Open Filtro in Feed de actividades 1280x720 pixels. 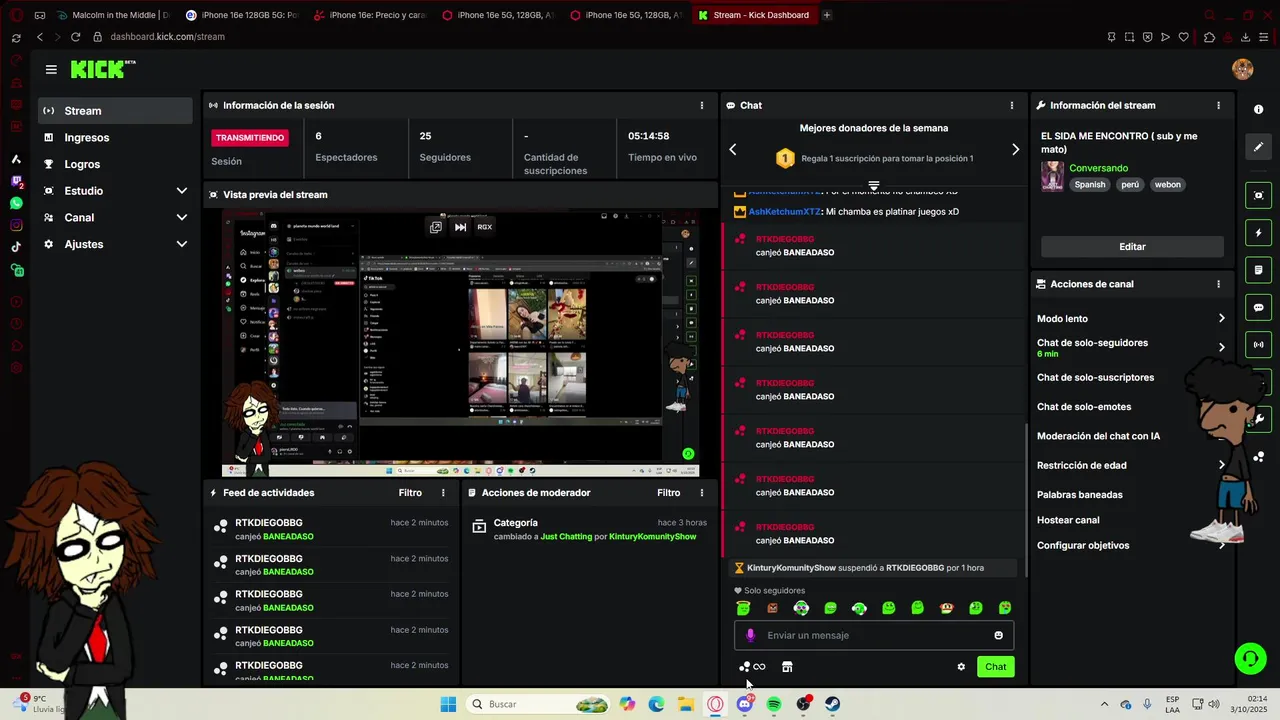[410, 493]
